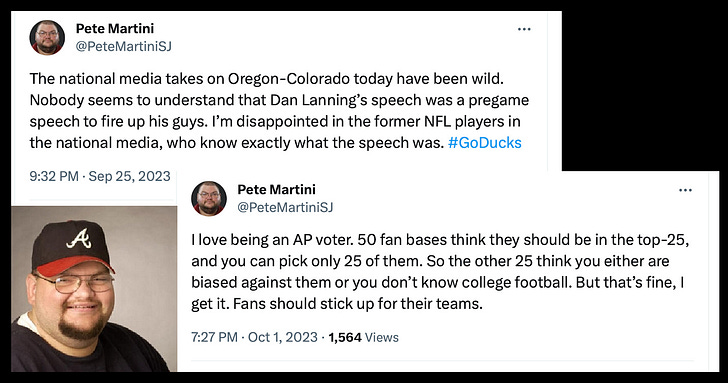
Task: Click the Pete Martini name on the second tweet
Action: (x=276, y=189)
